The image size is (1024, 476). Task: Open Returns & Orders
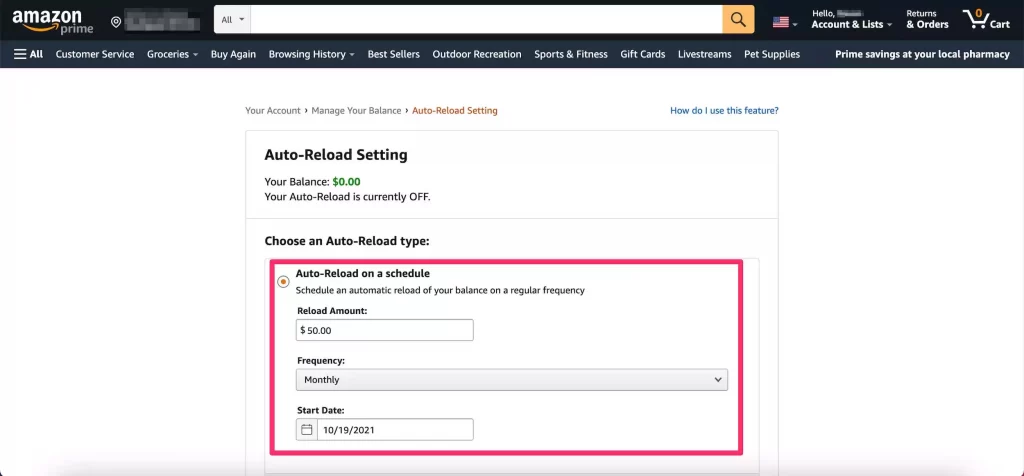tap(927, 20)
